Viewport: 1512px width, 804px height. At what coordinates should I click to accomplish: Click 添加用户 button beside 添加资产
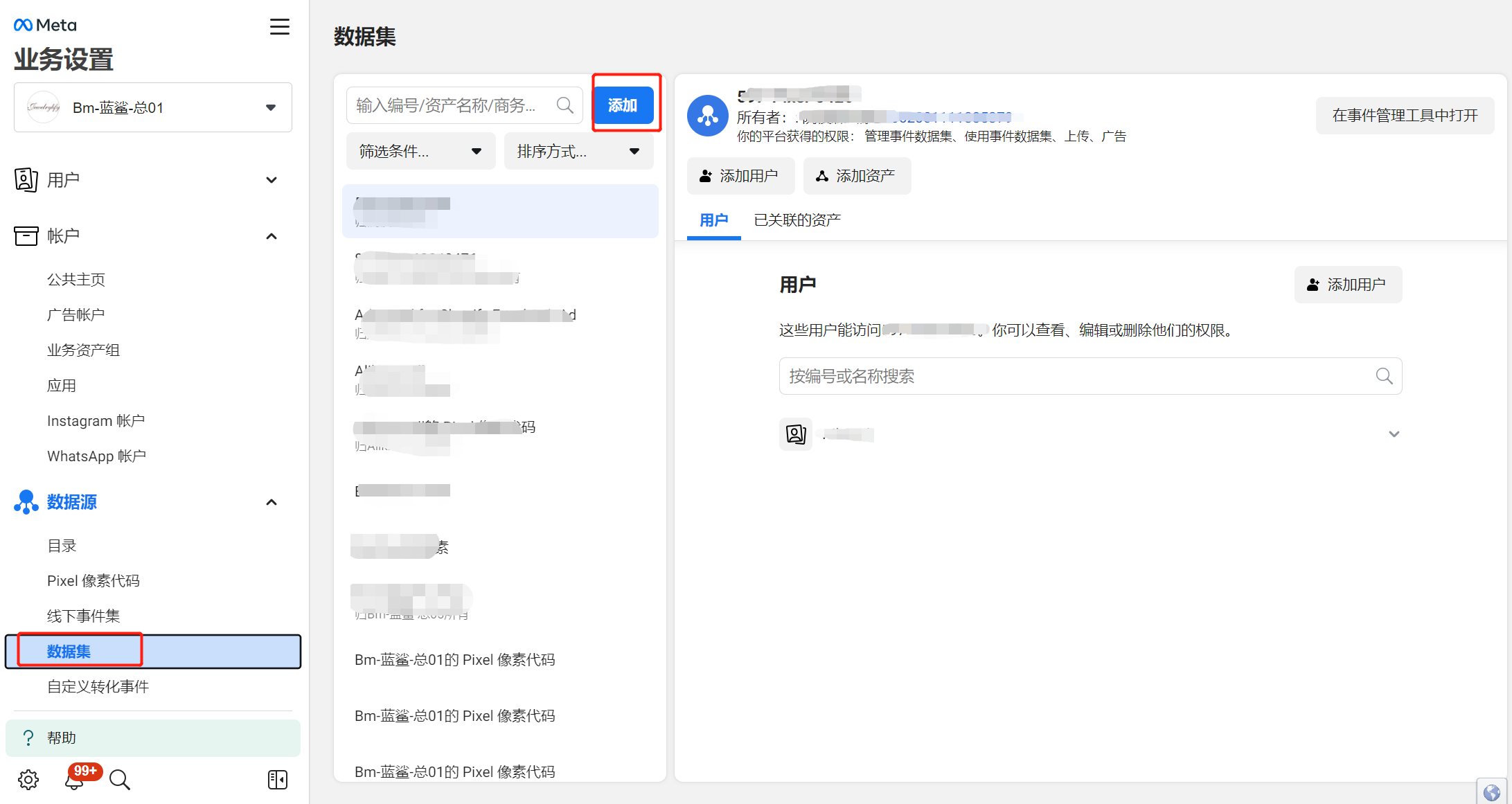740,176
